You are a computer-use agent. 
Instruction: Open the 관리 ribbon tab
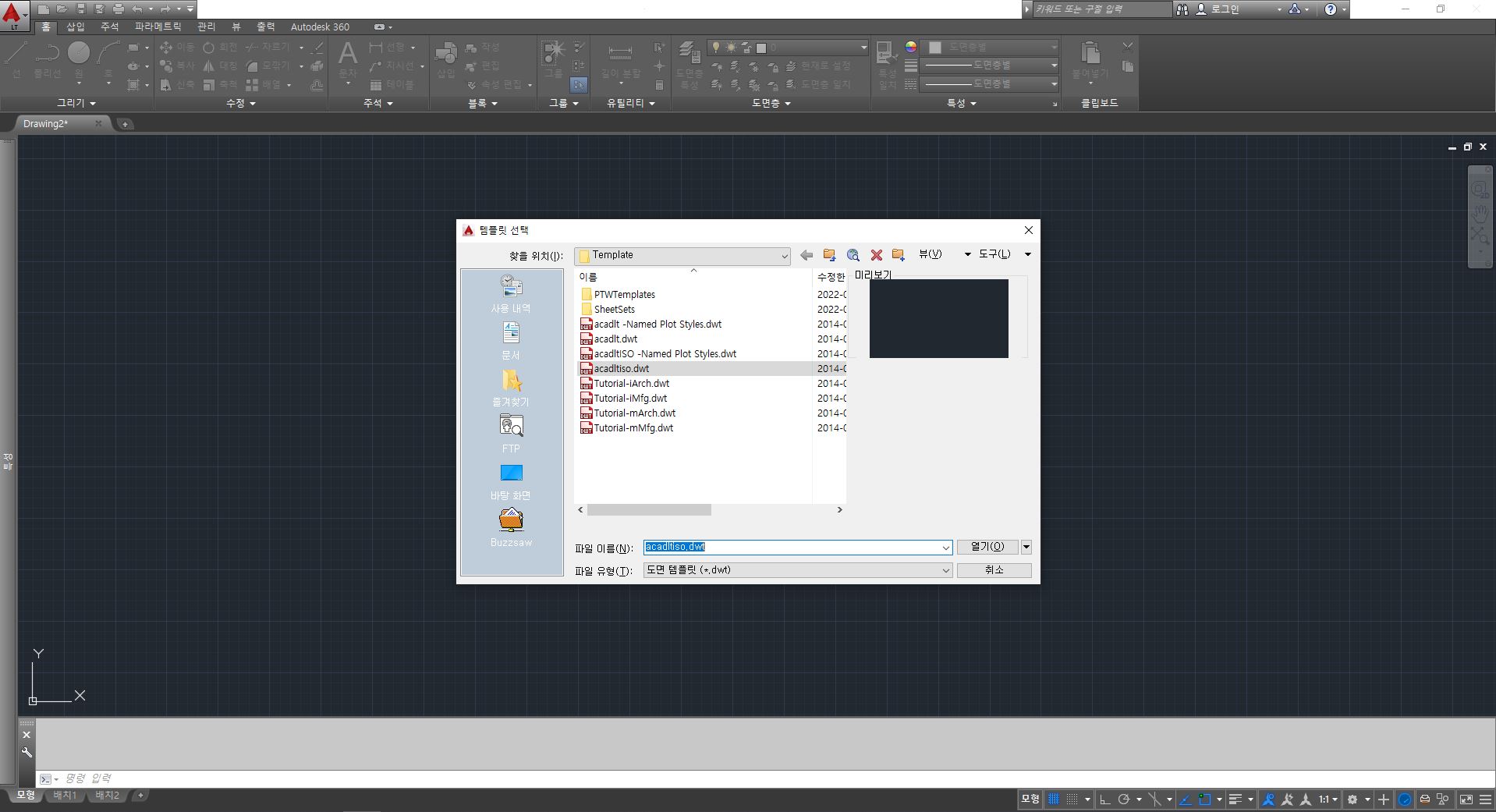point(206,27)
